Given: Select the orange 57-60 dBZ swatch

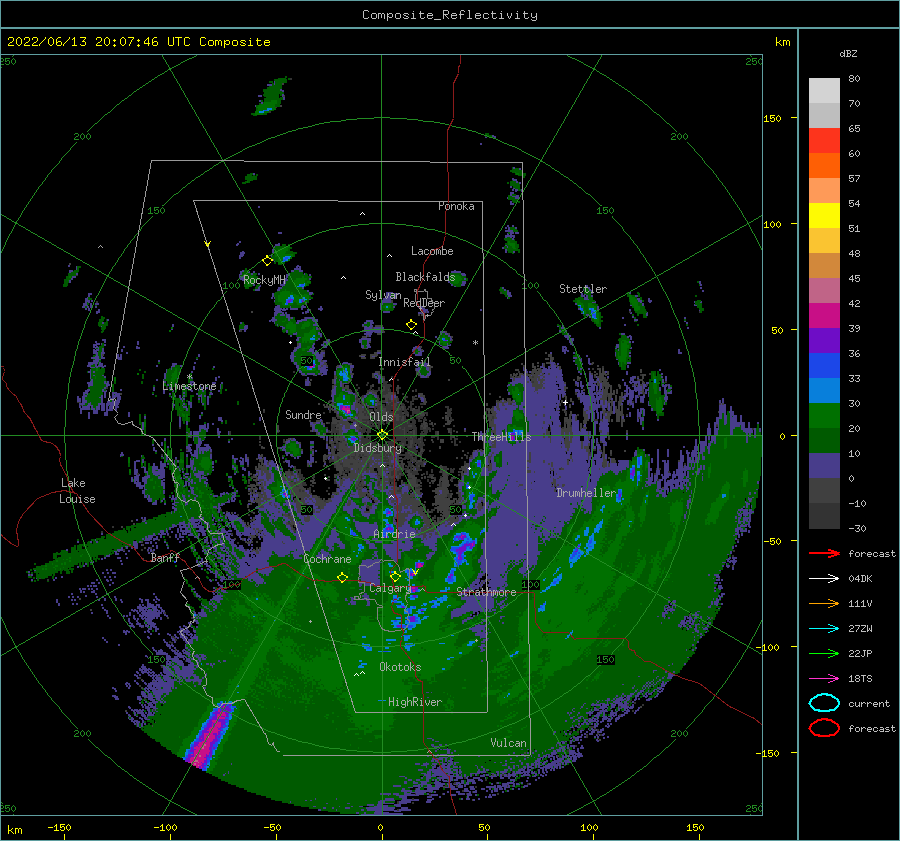Looking at the screenshot, I should point(824,166).
